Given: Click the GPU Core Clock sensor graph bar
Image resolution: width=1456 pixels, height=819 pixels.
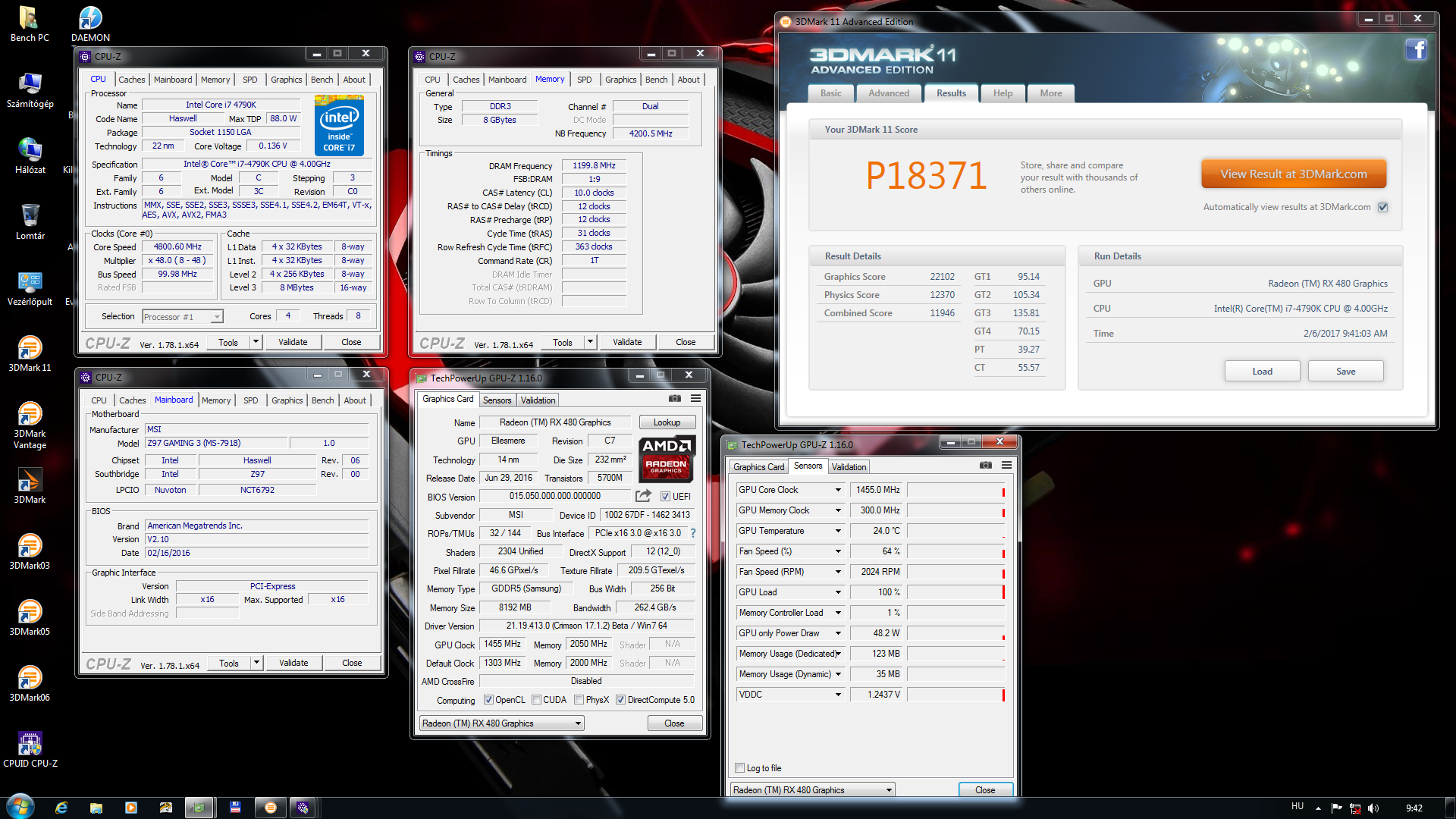Looking at the screenshot, I should [x=956, y=490].
